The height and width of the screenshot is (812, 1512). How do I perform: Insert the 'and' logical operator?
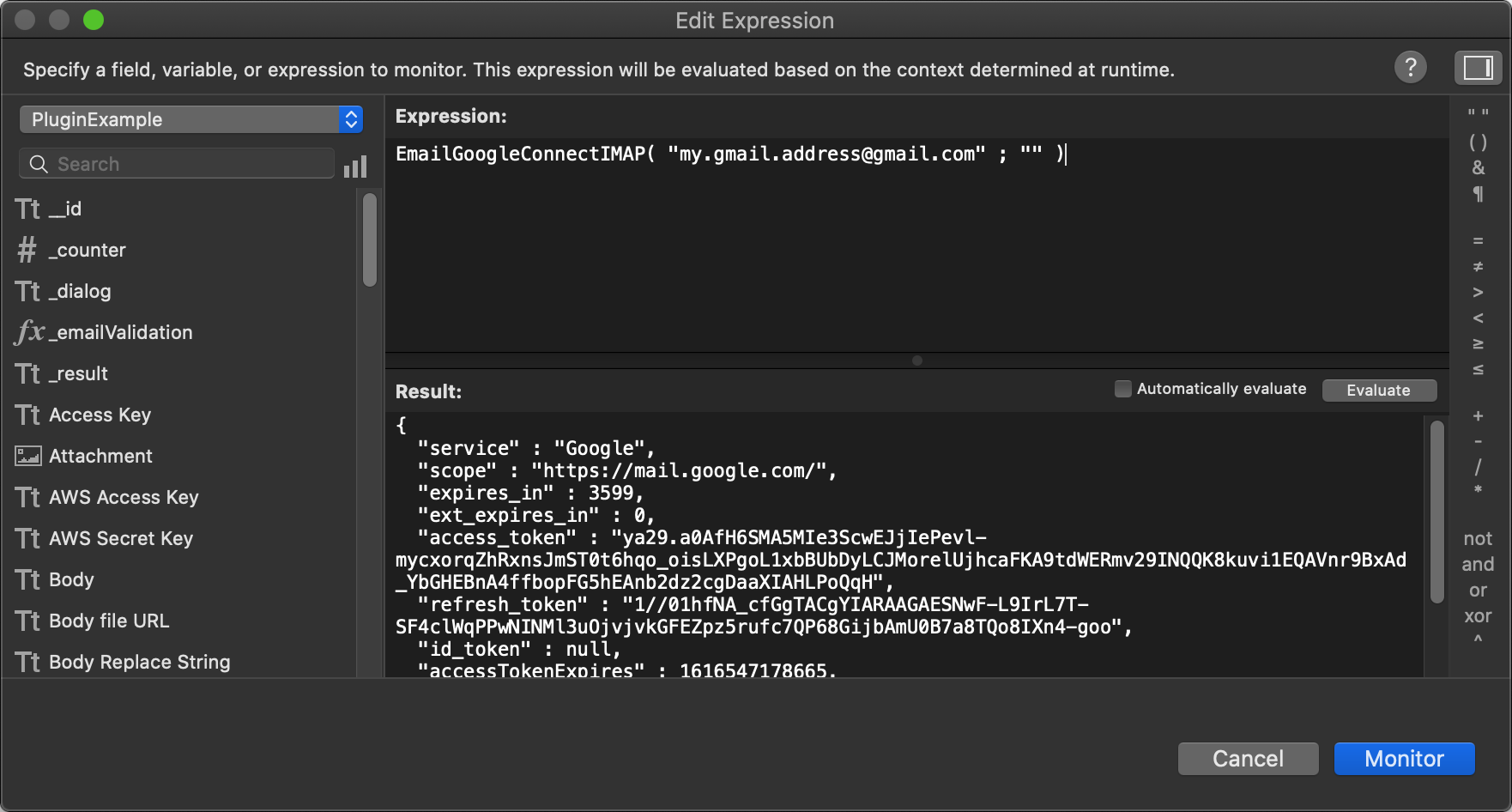pos(1478,565)
